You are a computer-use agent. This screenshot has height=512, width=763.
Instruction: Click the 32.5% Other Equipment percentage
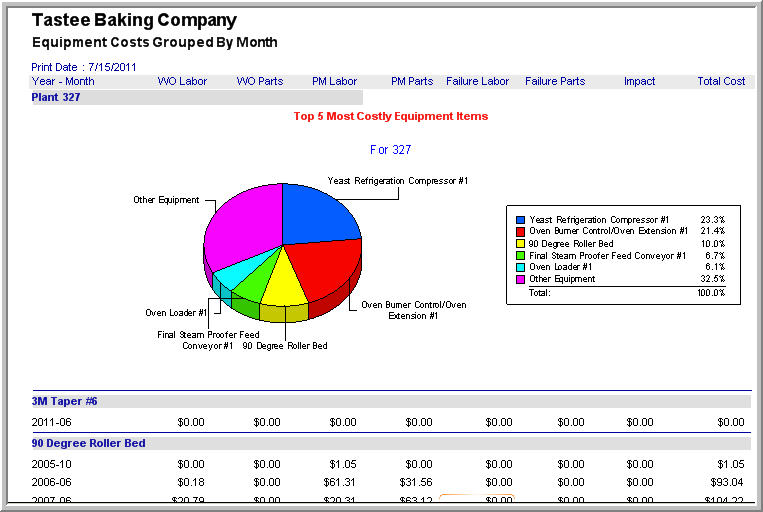[x=713, y=279]
